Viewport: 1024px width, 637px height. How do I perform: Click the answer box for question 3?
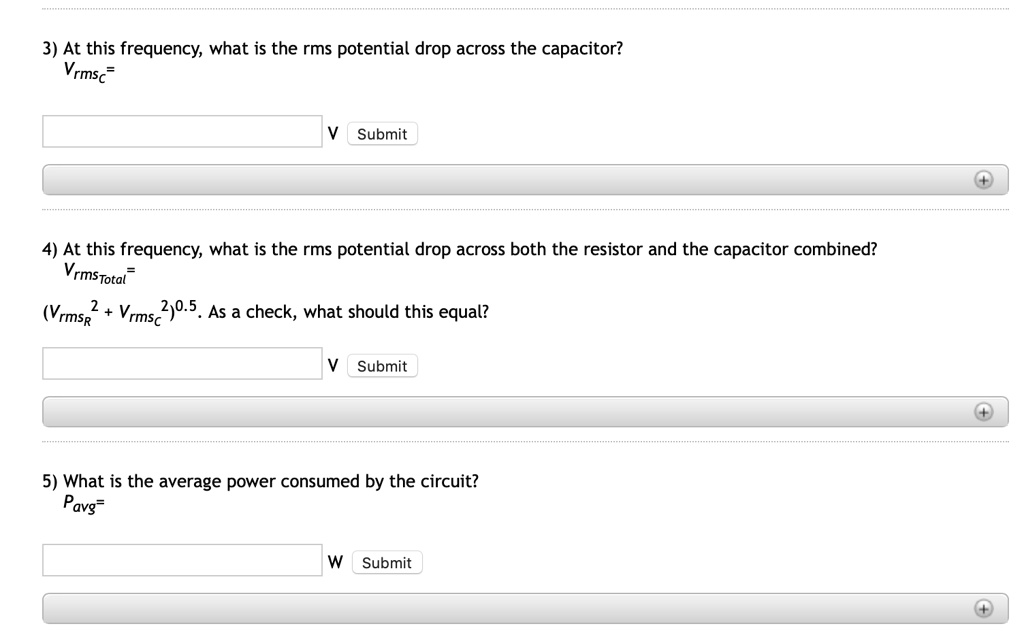pyautogui.click(x=180, y=129)
